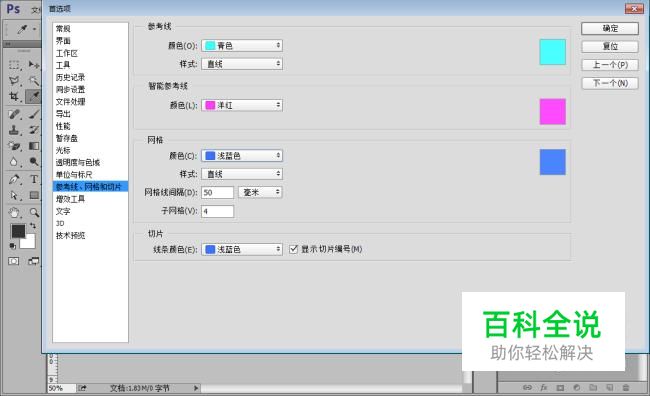Select the Pen tool
The width and height of the screenshot is (650, 396).
click(14, 180)
